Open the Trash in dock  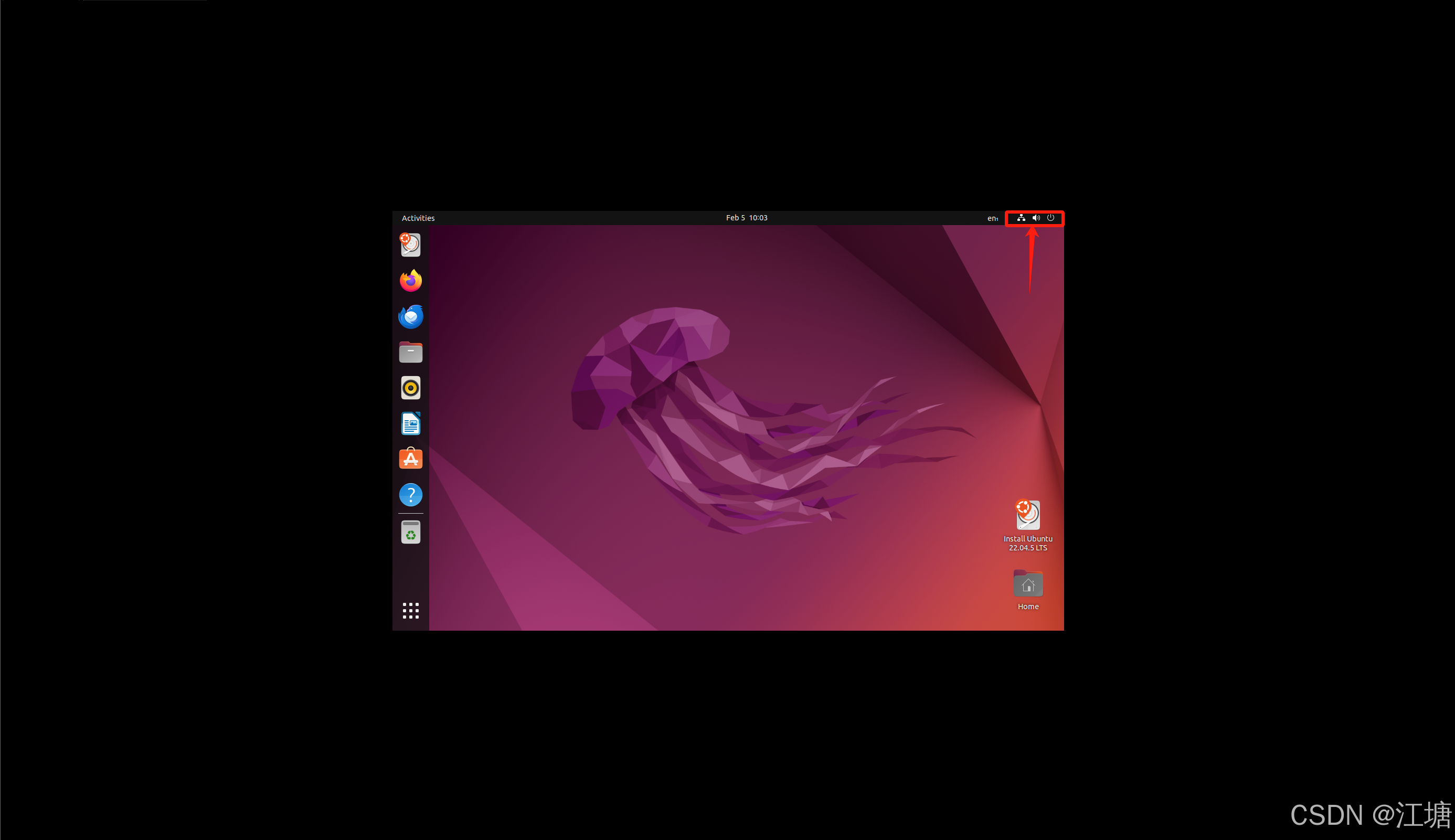pyautogui.click(x=410, y=533)
